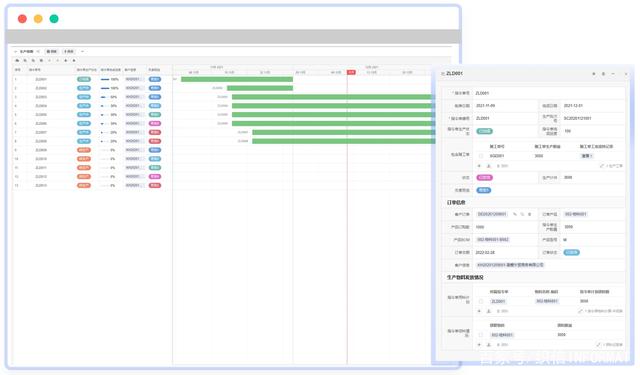
Task: Expand the overflow dots after the view buttons
Action: pyautogui.click(x=82, y=51)
